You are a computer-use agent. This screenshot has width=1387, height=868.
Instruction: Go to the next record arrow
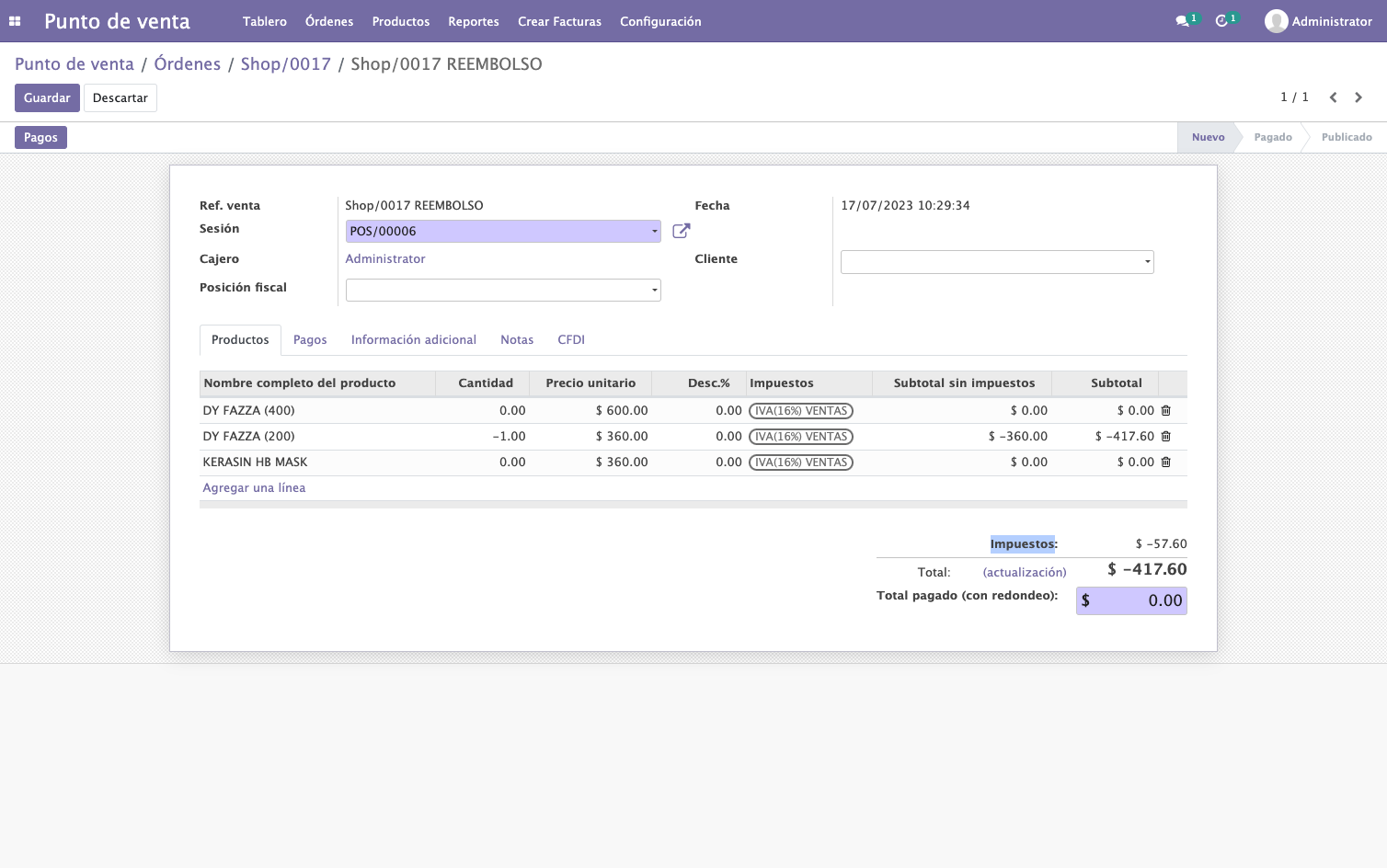tap(1358, 97)
